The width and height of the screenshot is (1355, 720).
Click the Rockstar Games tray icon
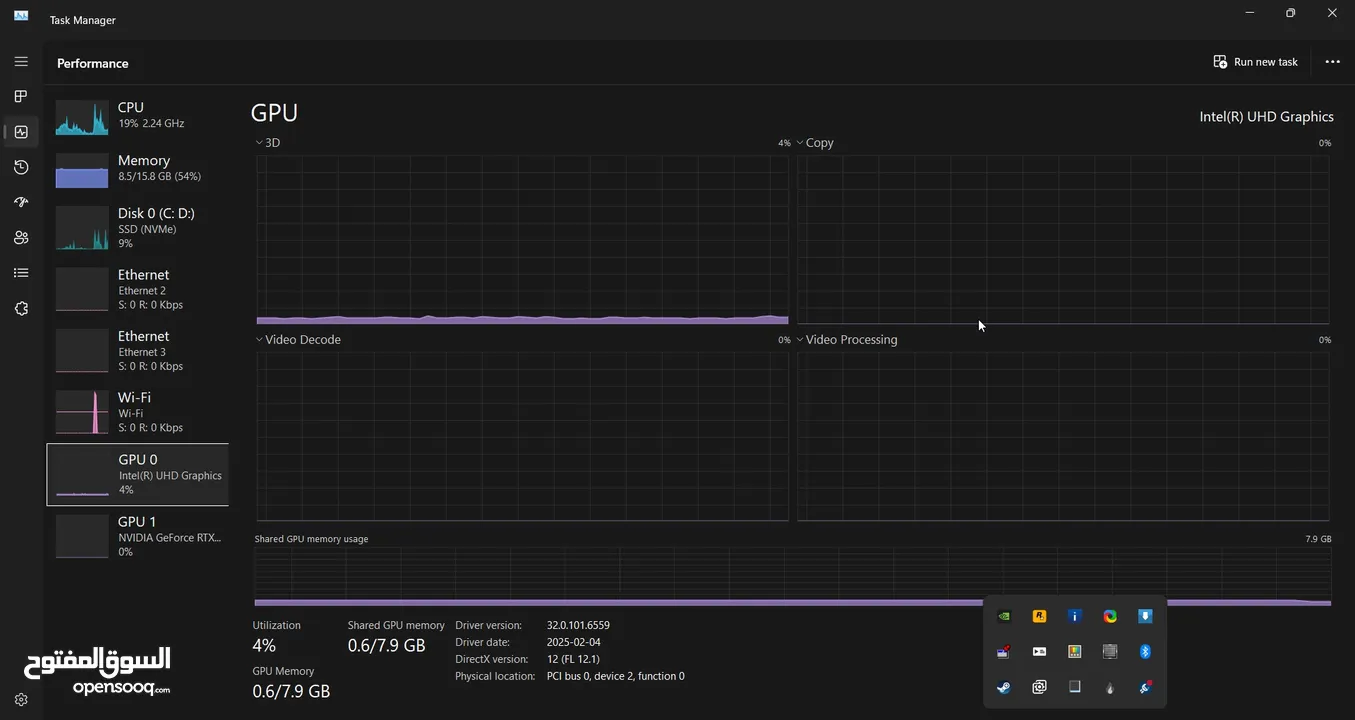[1039, 616]
